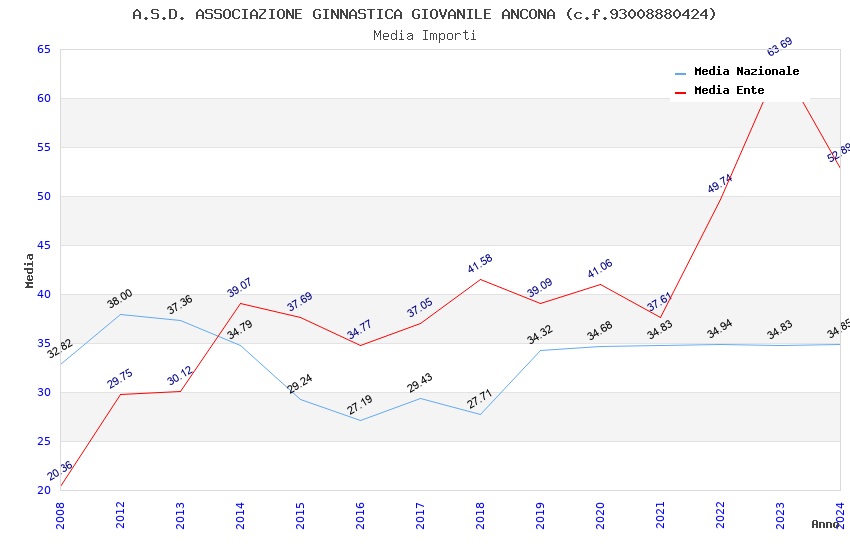Click data label 41.58
The width and height of the screenshot is (850, 550).
click(x=480, y=263)
